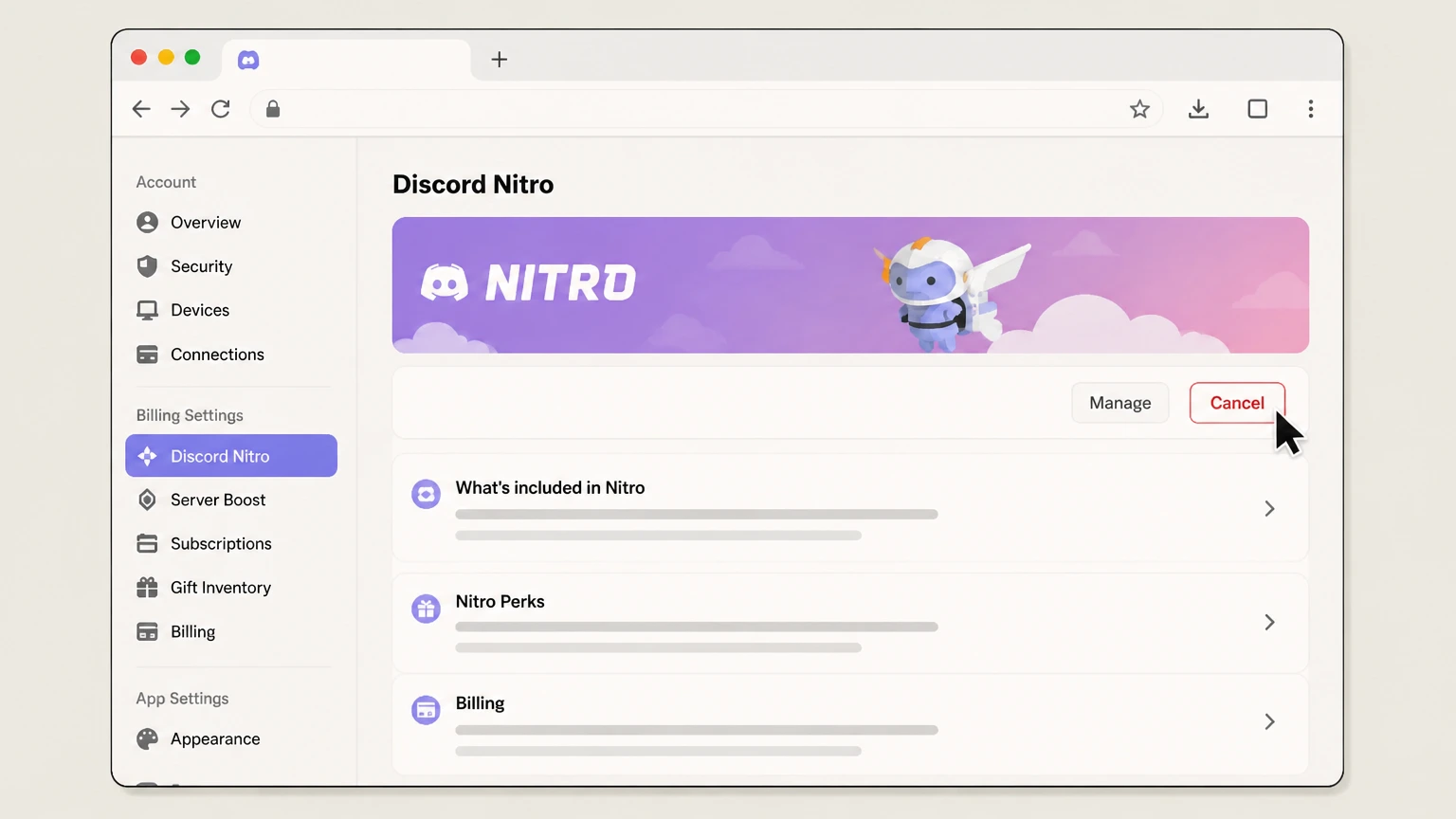Screen dimensions: 1456x819
Task: Open downloads with the download icon
Action: click(1198, 109)
